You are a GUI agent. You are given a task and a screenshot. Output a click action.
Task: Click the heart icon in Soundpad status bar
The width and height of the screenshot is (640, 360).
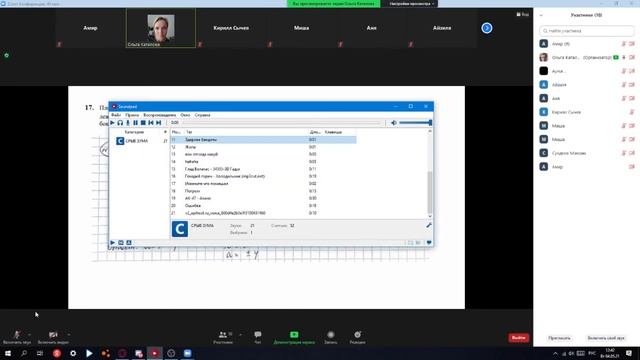click(x=429, y=242)
